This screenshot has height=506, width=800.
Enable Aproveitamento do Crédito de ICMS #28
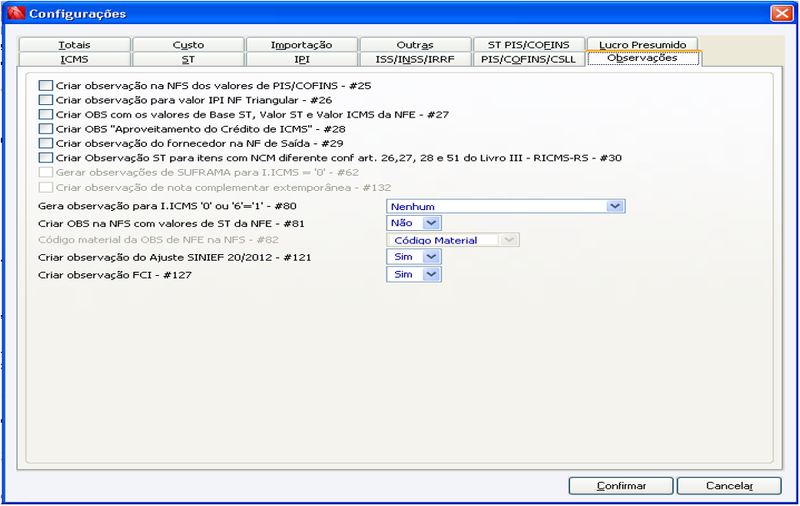click(45, 129)
